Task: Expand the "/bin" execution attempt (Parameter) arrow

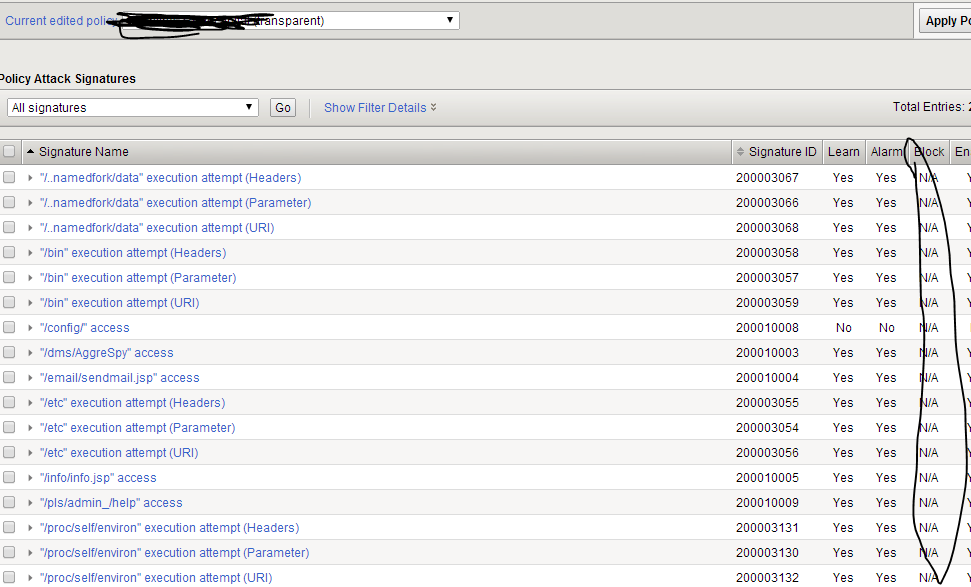Action: 30,278
